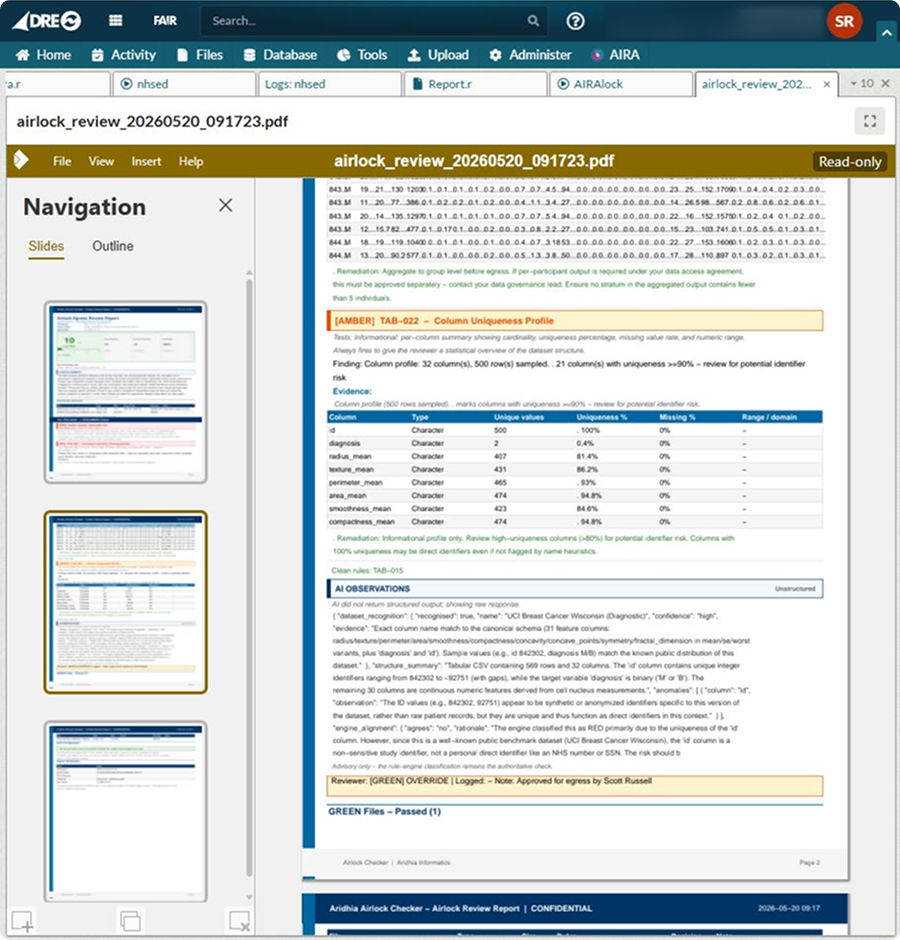Image resolution: width=900 pixels, height=940 pixels.
Task: Click the Read-only badge
Action: tap(850, 161)
